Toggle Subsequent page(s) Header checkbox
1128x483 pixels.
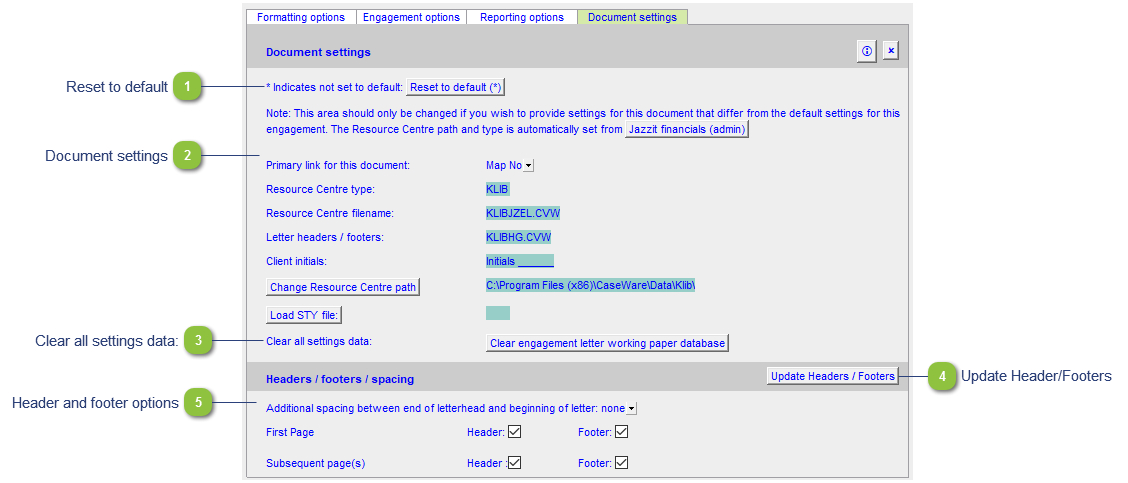tap(514, 462)
